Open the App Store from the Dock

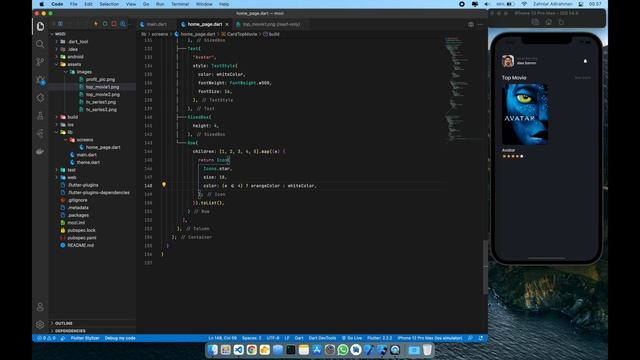317,350
